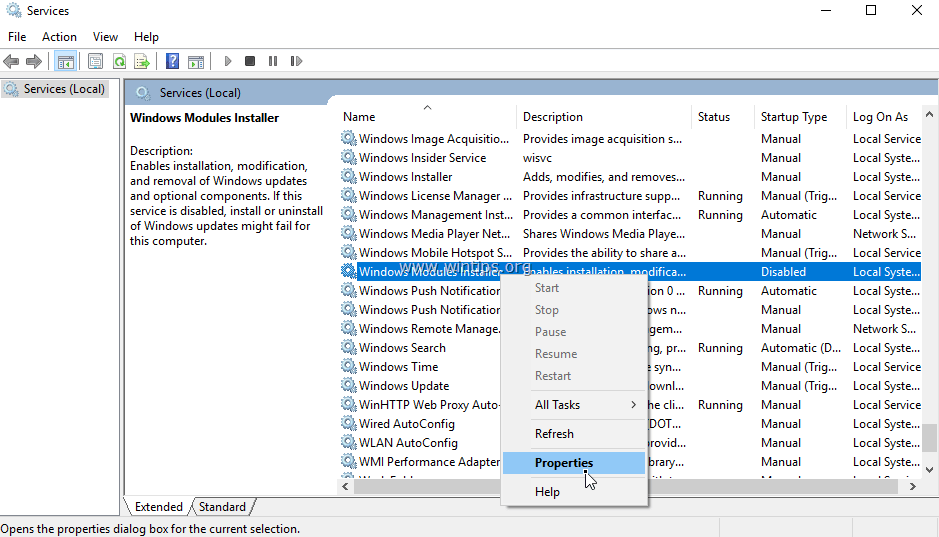Maximize the Services window
Screen dimensions: 939x537
(x=871, y=11)
